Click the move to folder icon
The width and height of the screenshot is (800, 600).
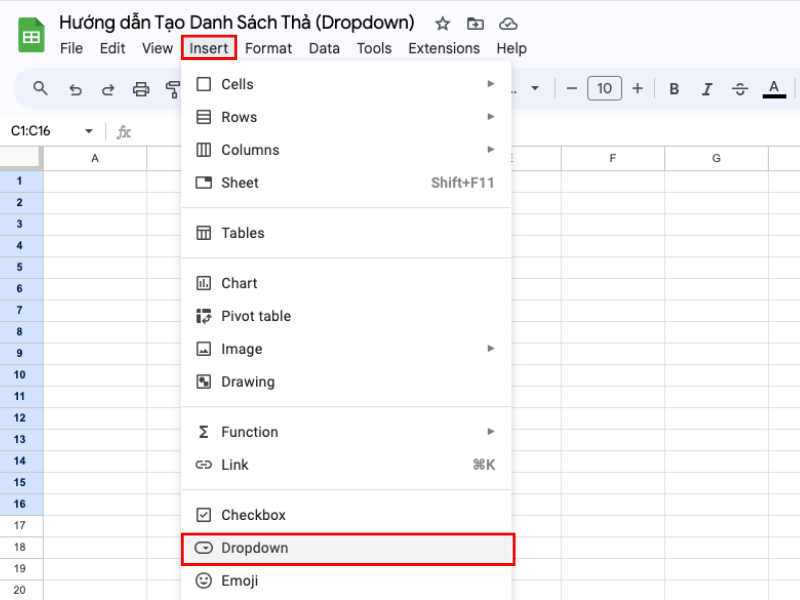pyautogui.click(x=475, y=24)
